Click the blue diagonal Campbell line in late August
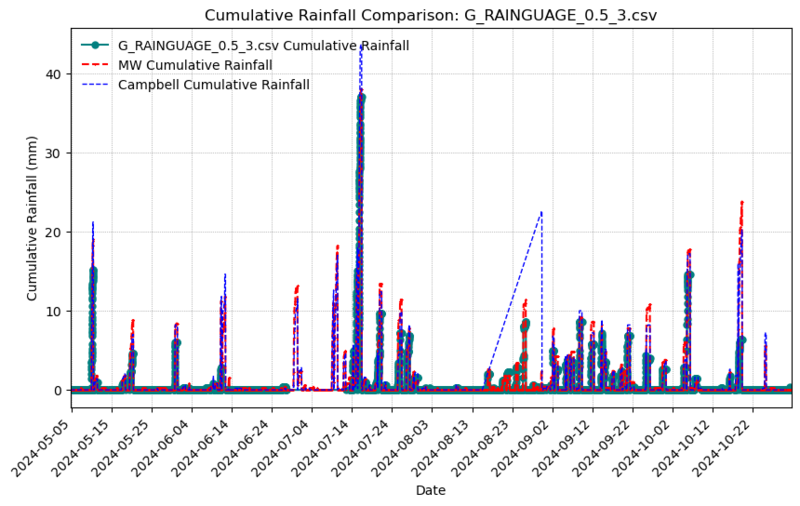This screenshot has height=506, width=800. (x=514, y=289)
